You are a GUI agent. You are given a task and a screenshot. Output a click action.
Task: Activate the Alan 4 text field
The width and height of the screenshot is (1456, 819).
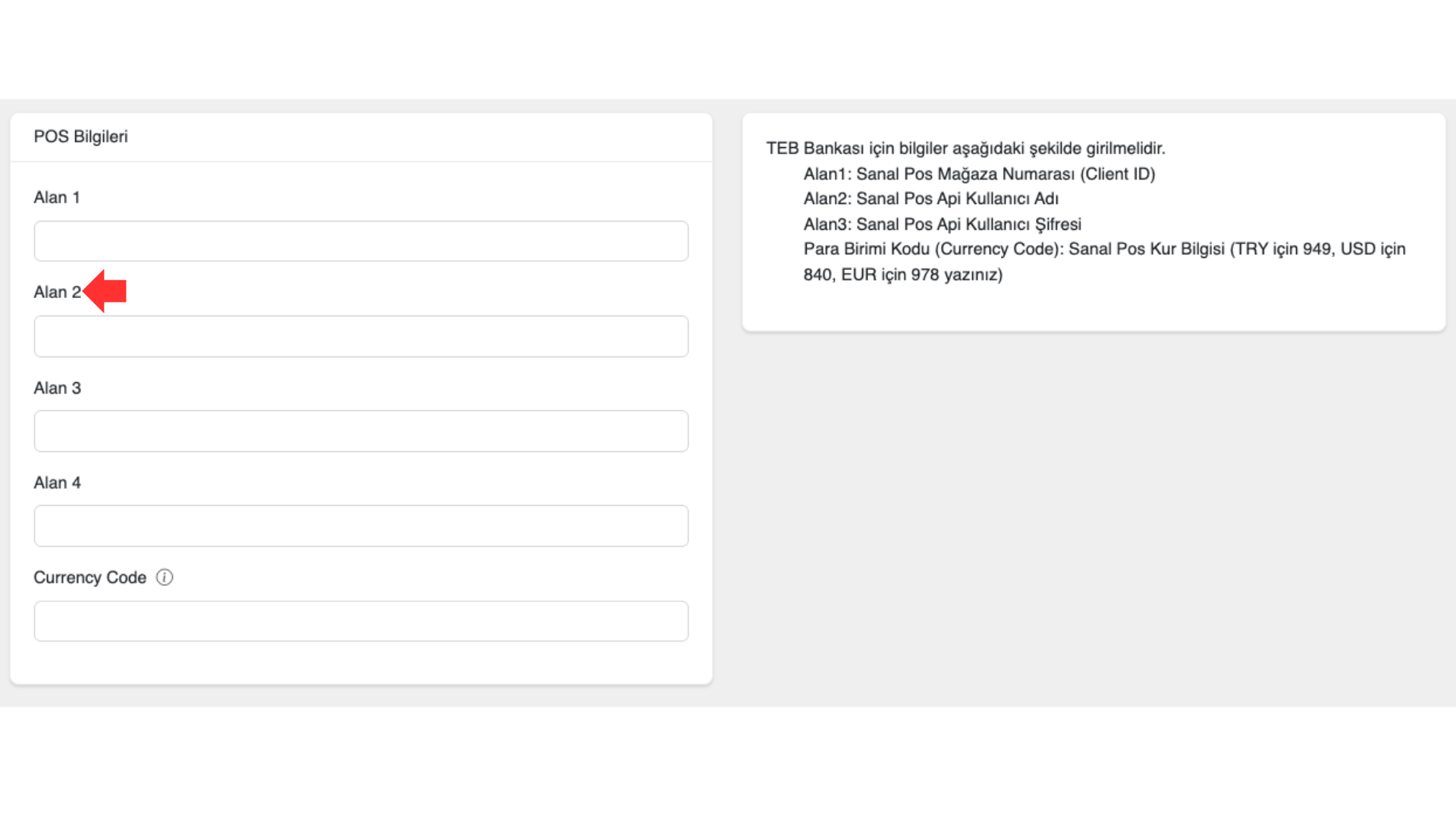pos(361,526)
